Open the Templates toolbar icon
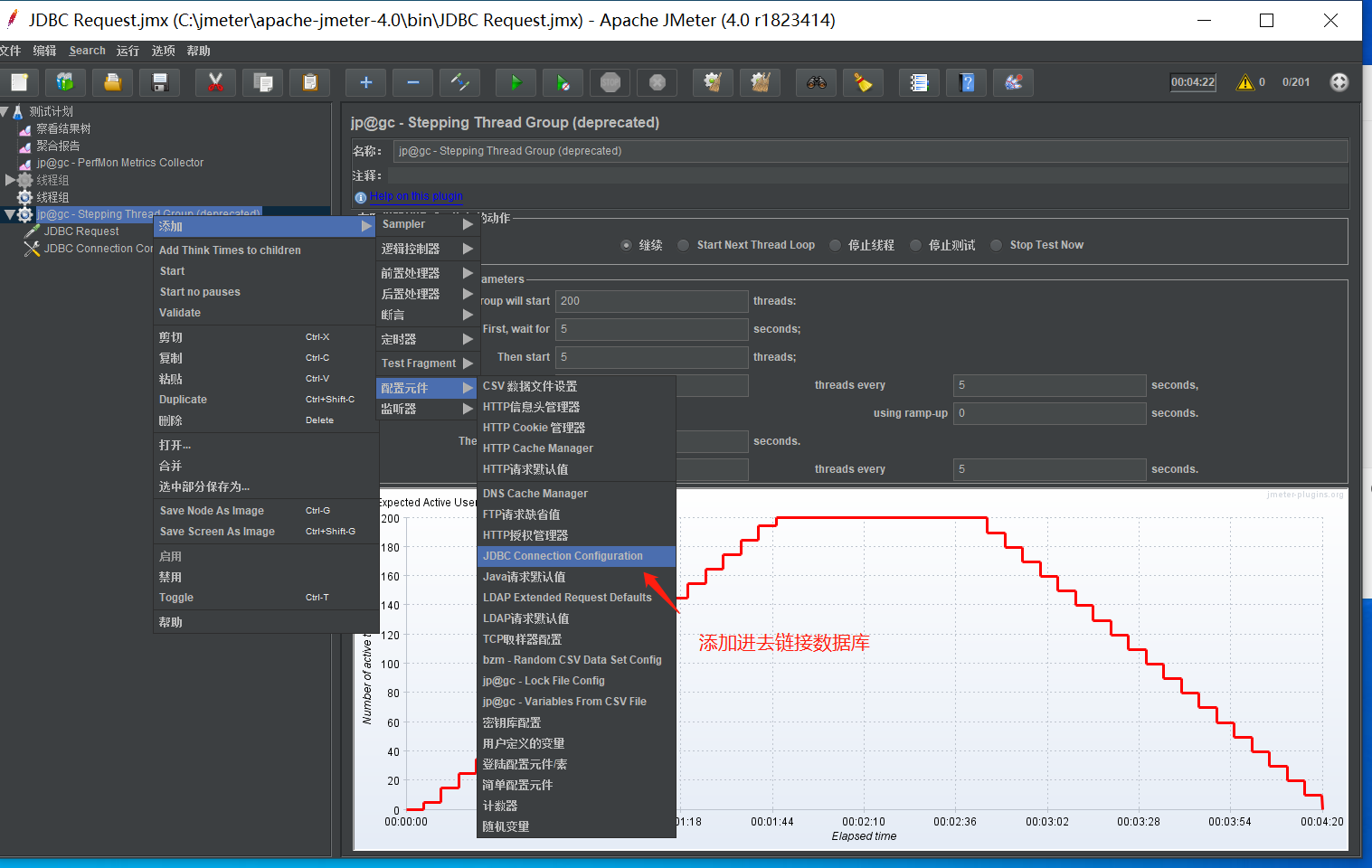The width and height of the screenshot is (1372, 868). pyautogui.click(x=65, y=82)
